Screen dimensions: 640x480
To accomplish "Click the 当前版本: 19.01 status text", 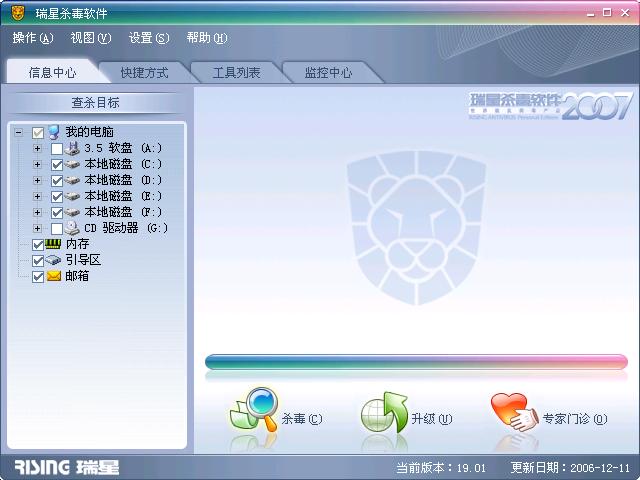I will (x=441, y=467).
